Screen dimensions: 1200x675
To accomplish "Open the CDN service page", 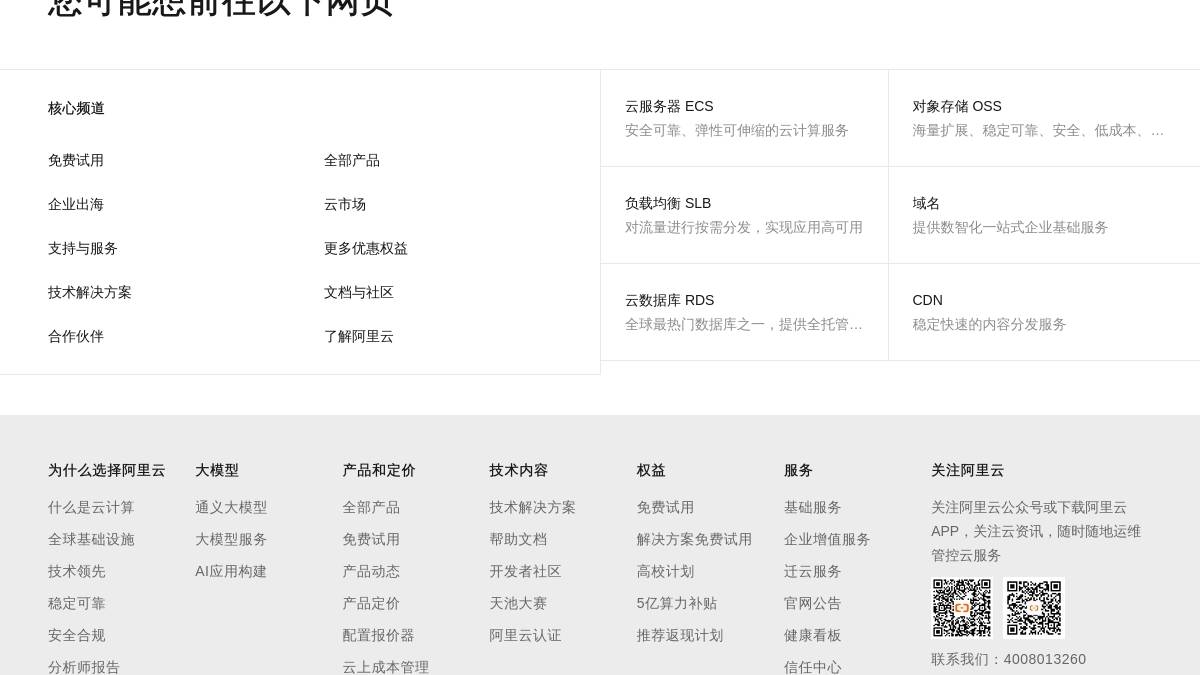I will coord(927,300).
